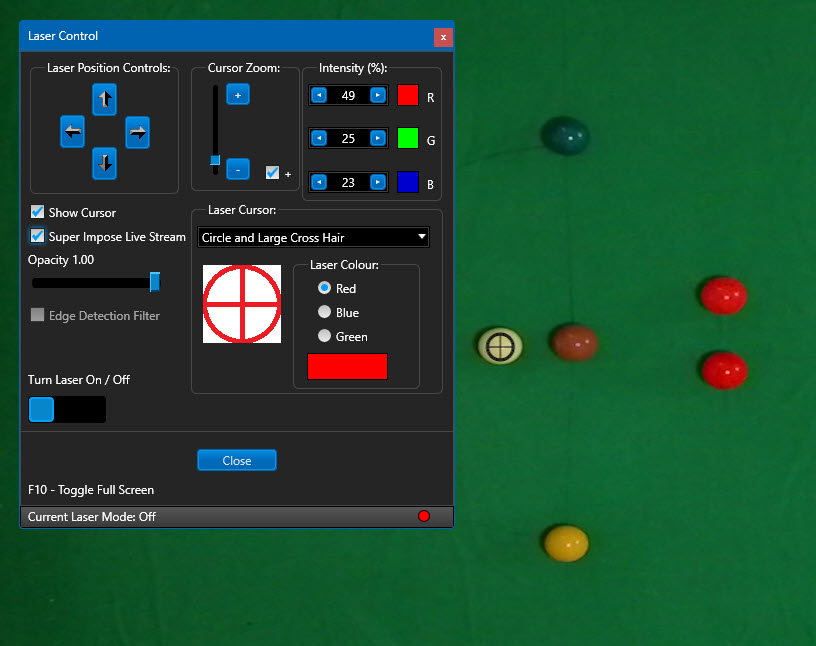Click the Close button
The image size is (816, 646).
(x=237, y=460)
